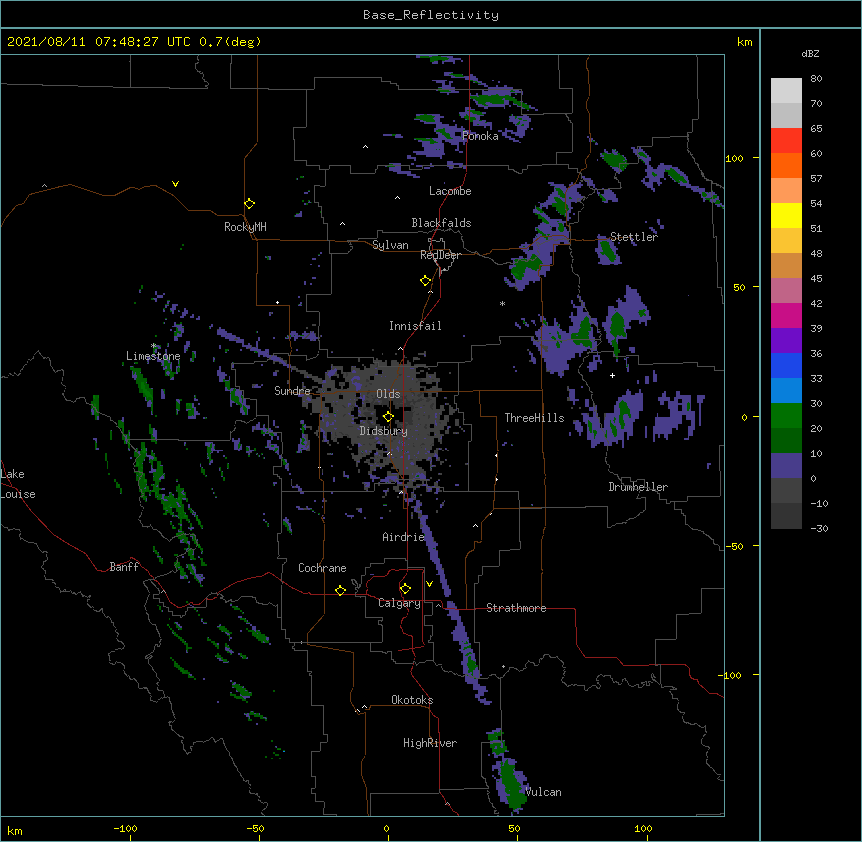This screenshot has width=862, height=842.
Task: Select the Vulcan label
Action: click(x=543, y=792)
